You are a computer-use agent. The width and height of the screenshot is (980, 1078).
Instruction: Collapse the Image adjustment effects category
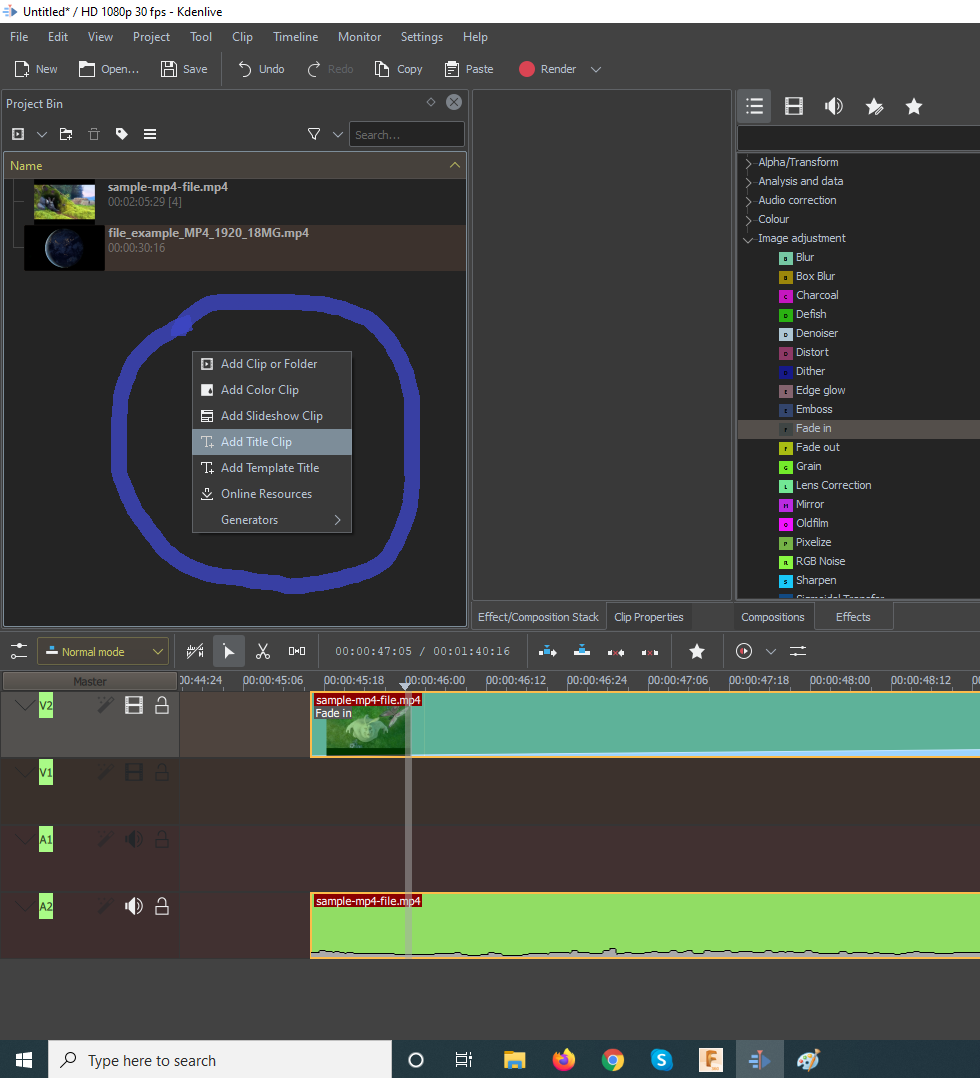pyautogui.click(x=749, y=239)
